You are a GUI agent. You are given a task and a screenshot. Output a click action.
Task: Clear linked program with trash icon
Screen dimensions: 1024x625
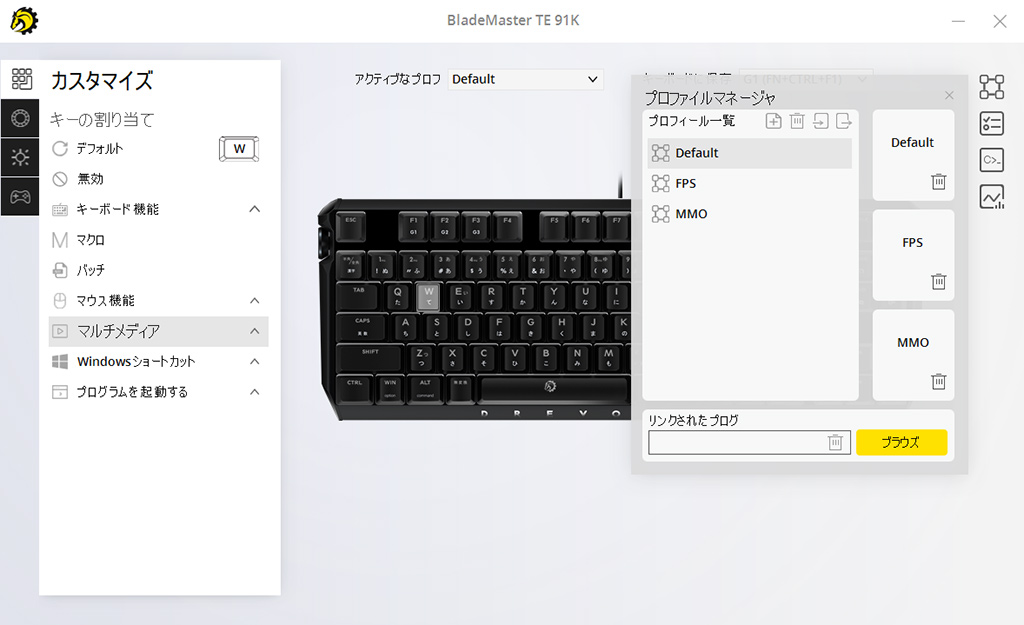click(835, 443)
